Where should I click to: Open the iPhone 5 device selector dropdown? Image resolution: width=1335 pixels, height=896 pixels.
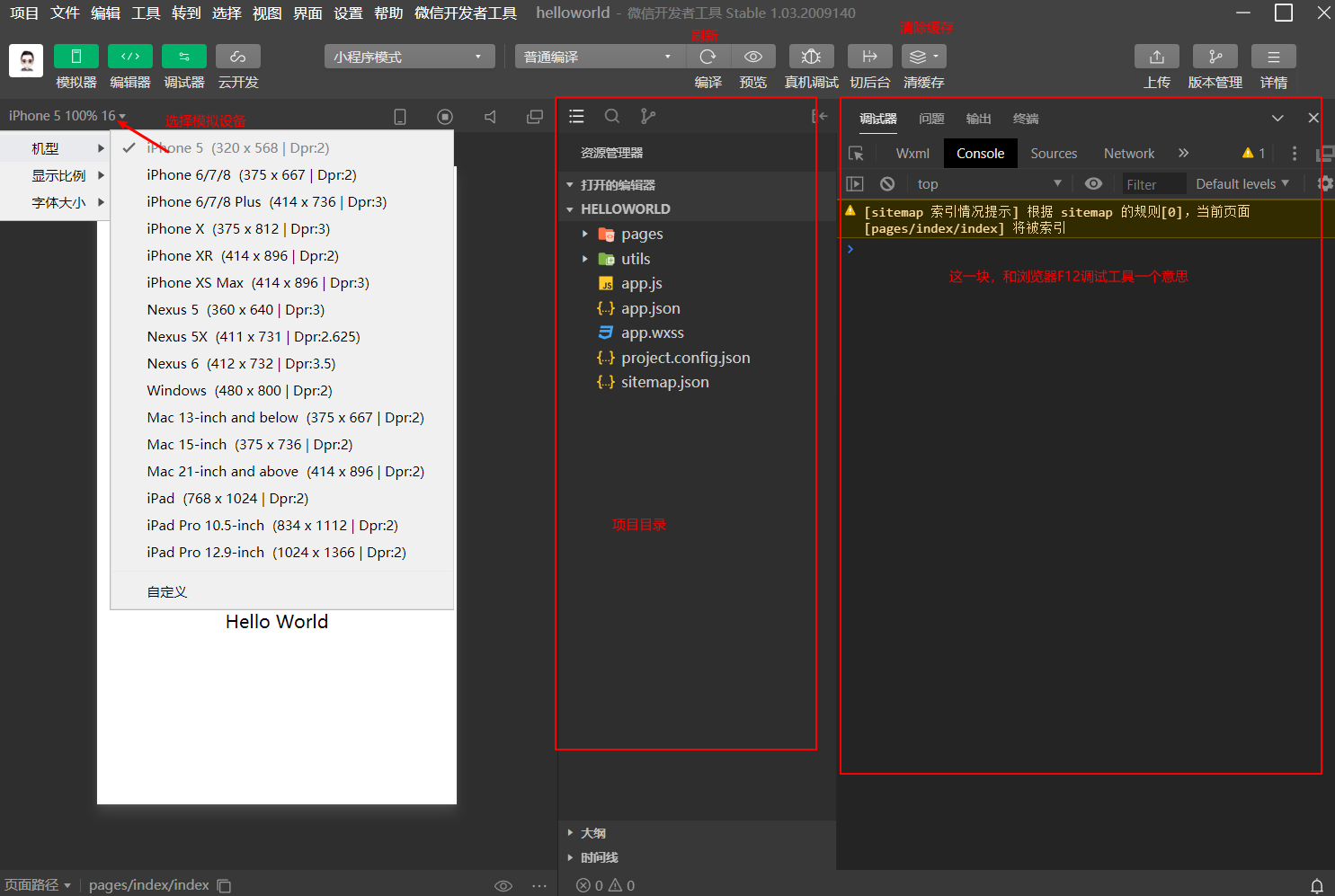(67, 116)
